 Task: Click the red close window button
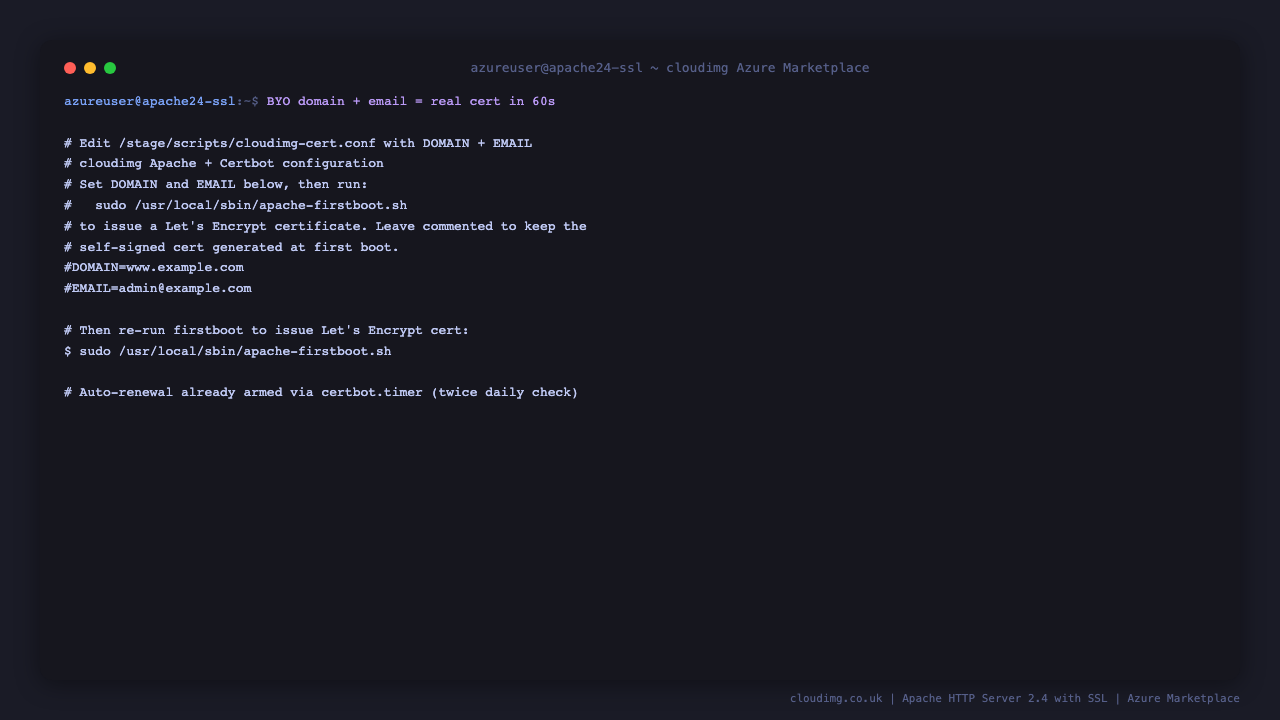click(x=70, y=68)
